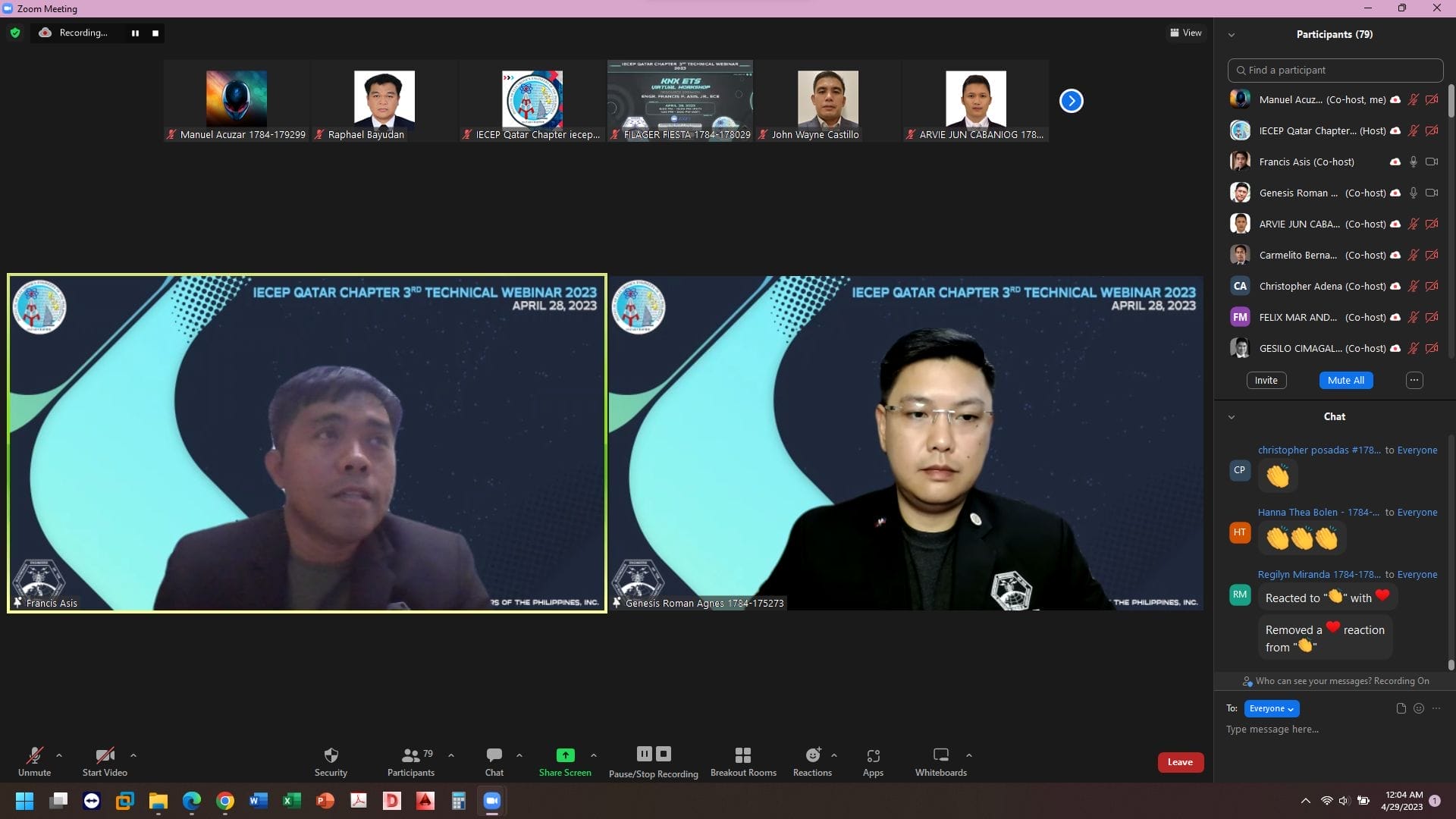Image resolution: width=1456 pixels, height=819 pixels.
Task: Stop the recording from top bar
Action: (155, 33)
